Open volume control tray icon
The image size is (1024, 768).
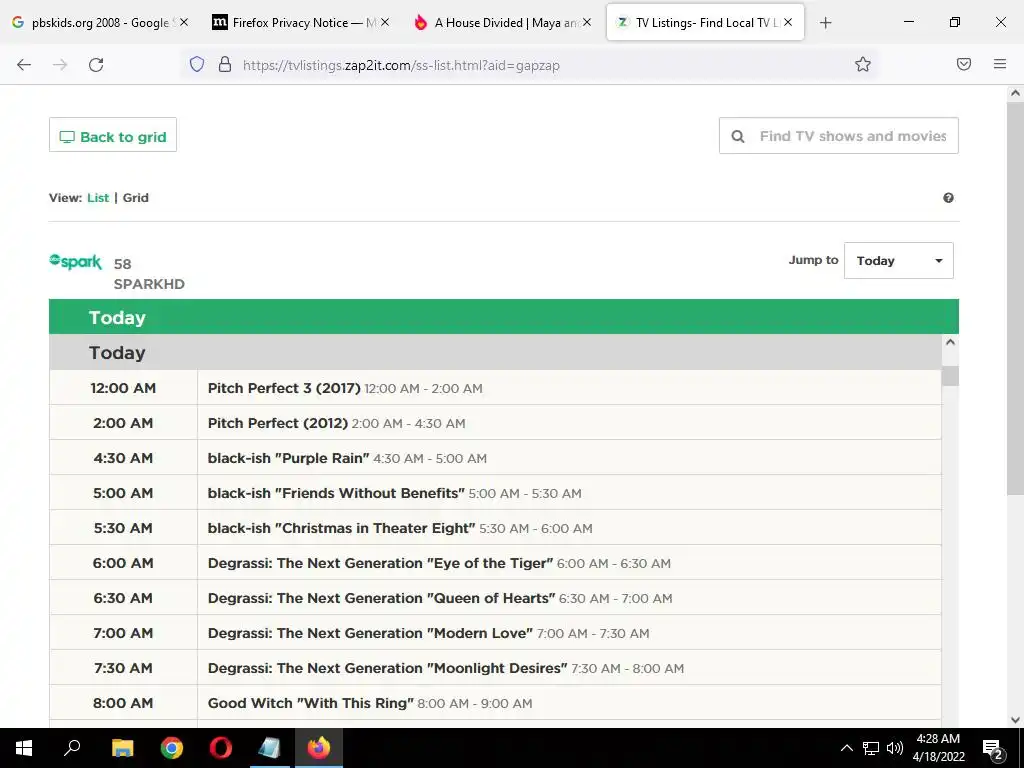(x=895, y=748)
